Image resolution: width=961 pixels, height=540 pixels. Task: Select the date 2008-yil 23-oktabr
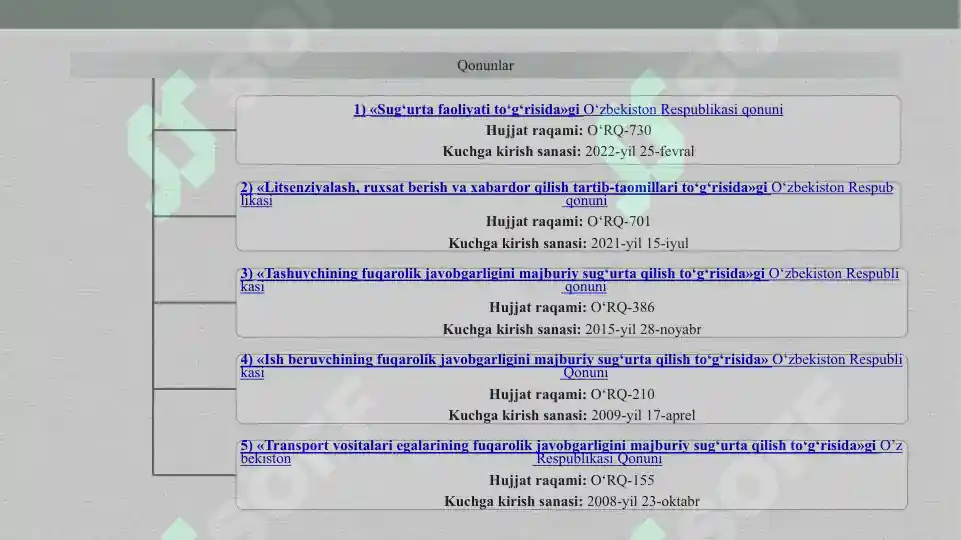(643, 501)
